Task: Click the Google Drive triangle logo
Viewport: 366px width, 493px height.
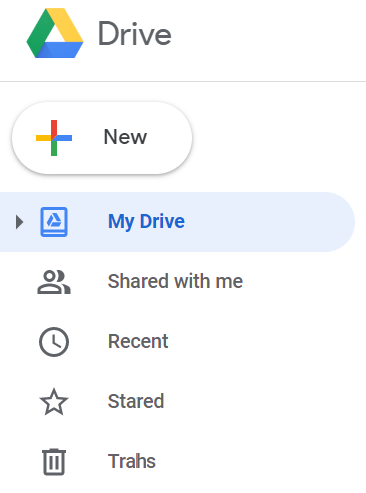Action: pos(55,33)
